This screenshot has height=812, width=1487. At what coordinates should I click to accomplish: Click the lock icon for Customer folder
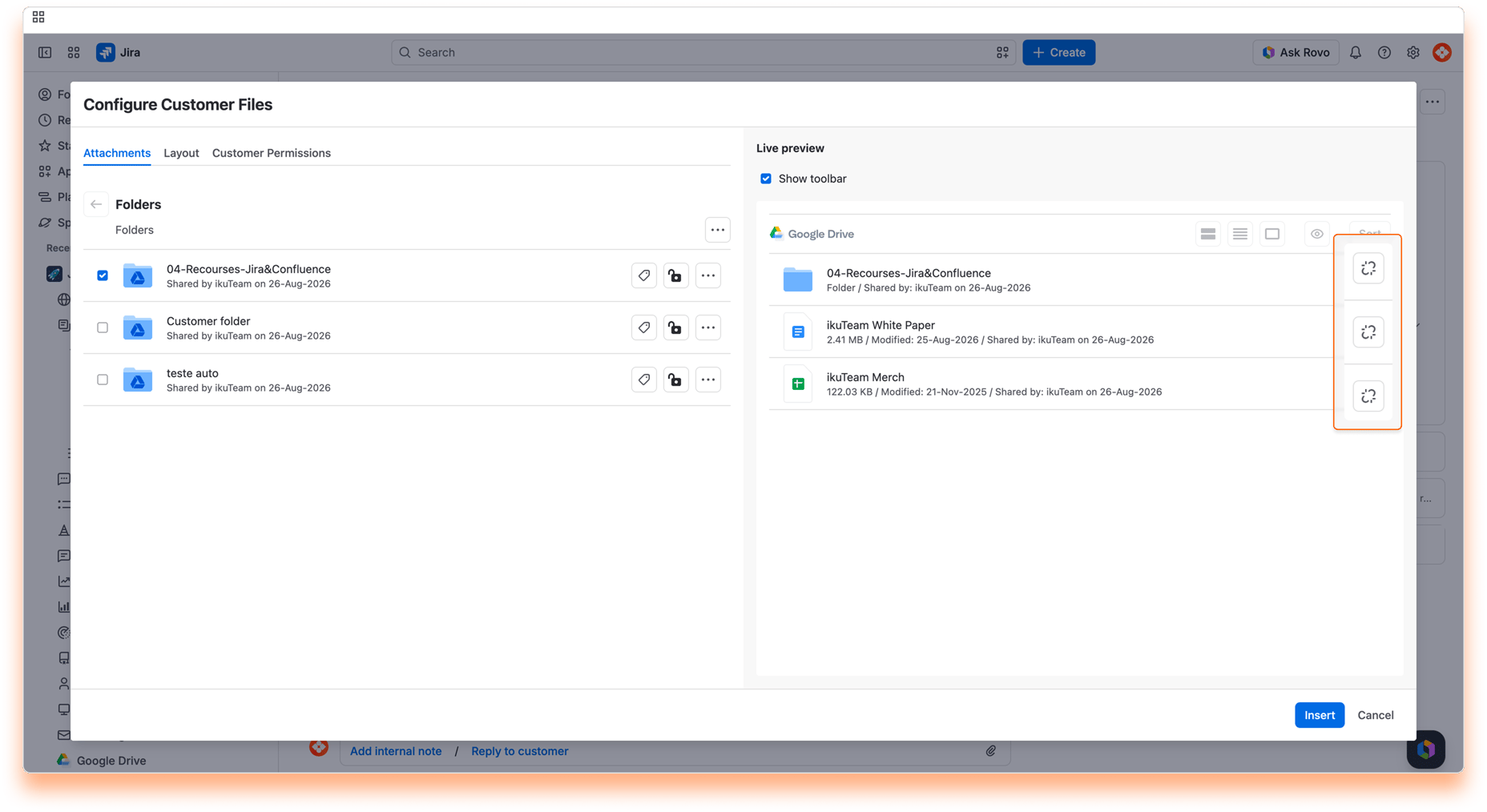[x=675, y=328]
